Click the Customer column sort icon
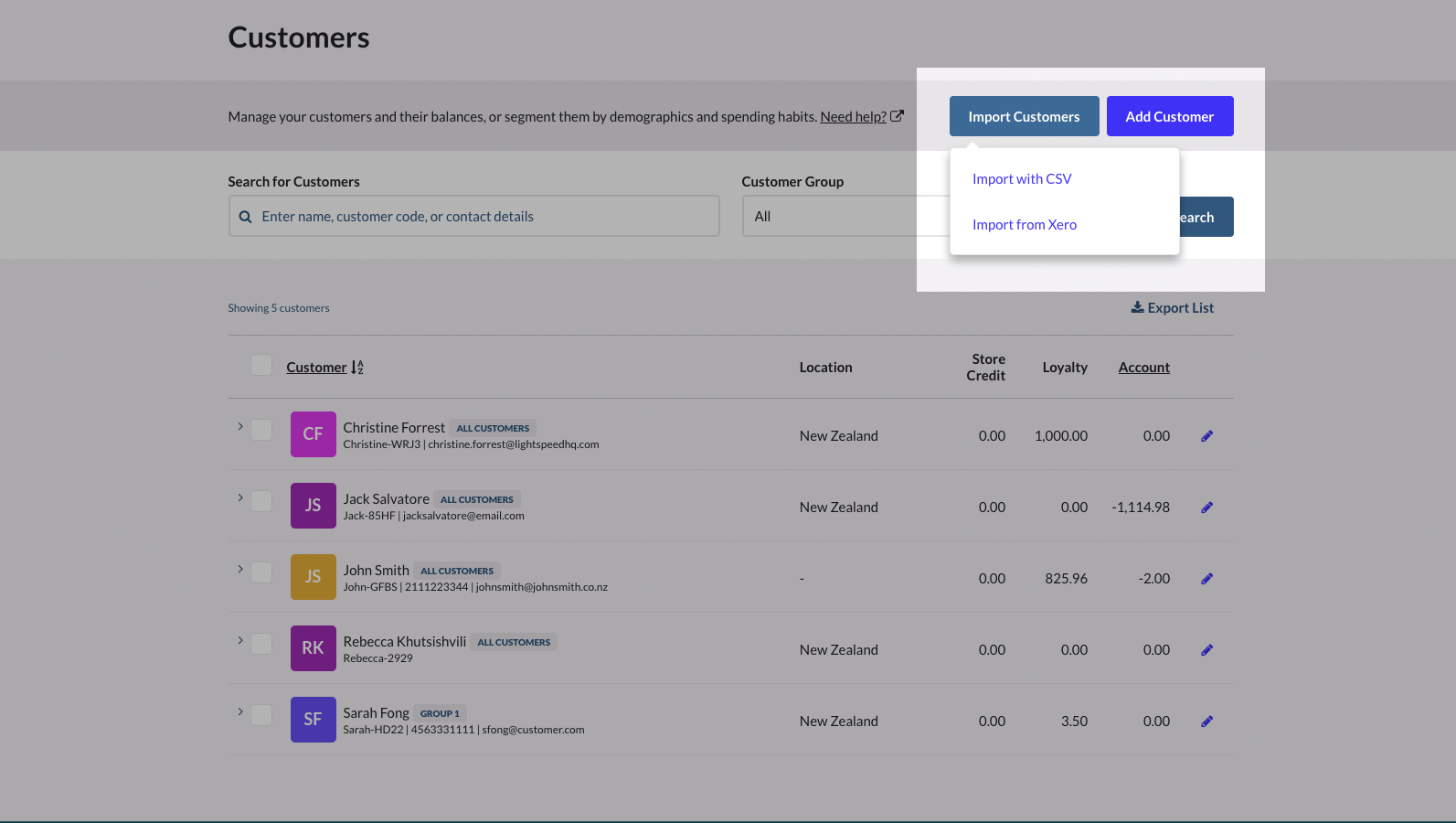The height and width of the screenshot is (823, 1456). pyautogui.click(x=357, y=368)
